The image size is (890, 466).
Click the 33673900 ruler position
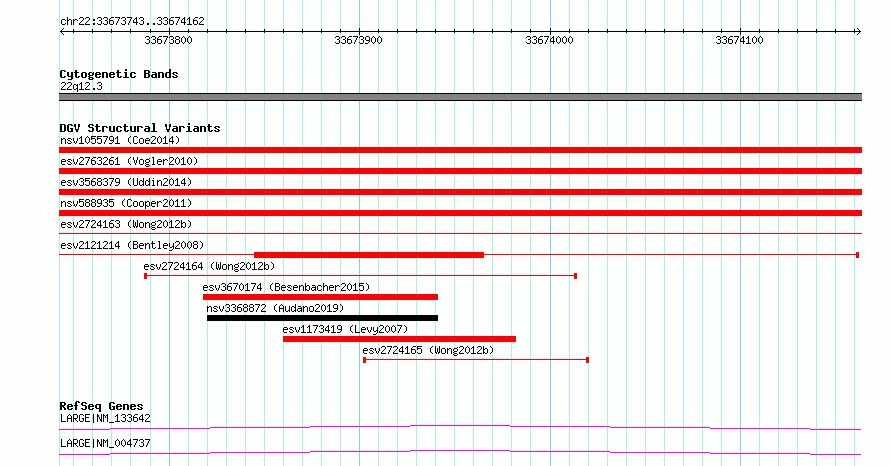point(359,40)
